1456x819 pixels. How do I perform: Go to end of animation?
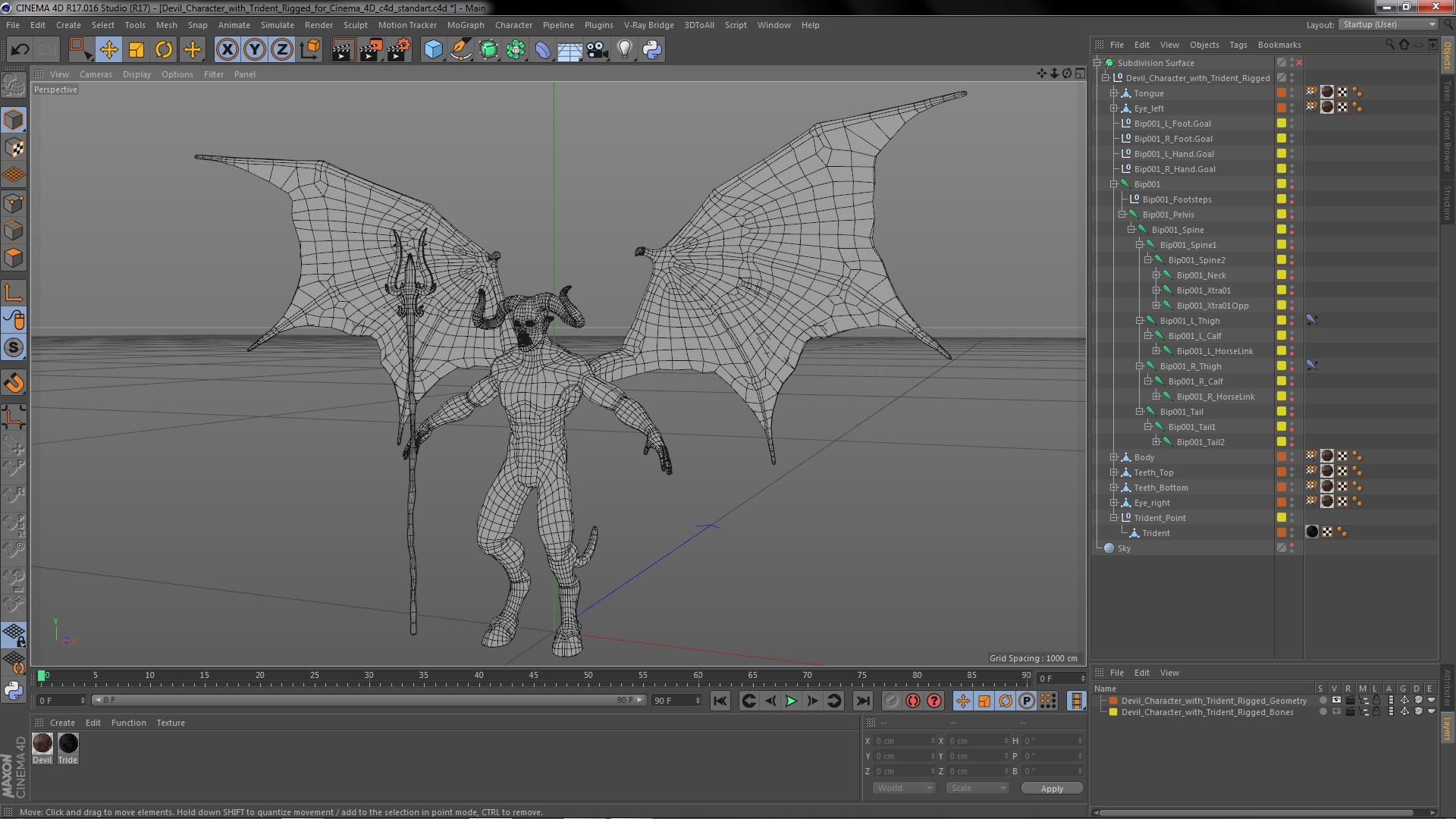[862, 701]
